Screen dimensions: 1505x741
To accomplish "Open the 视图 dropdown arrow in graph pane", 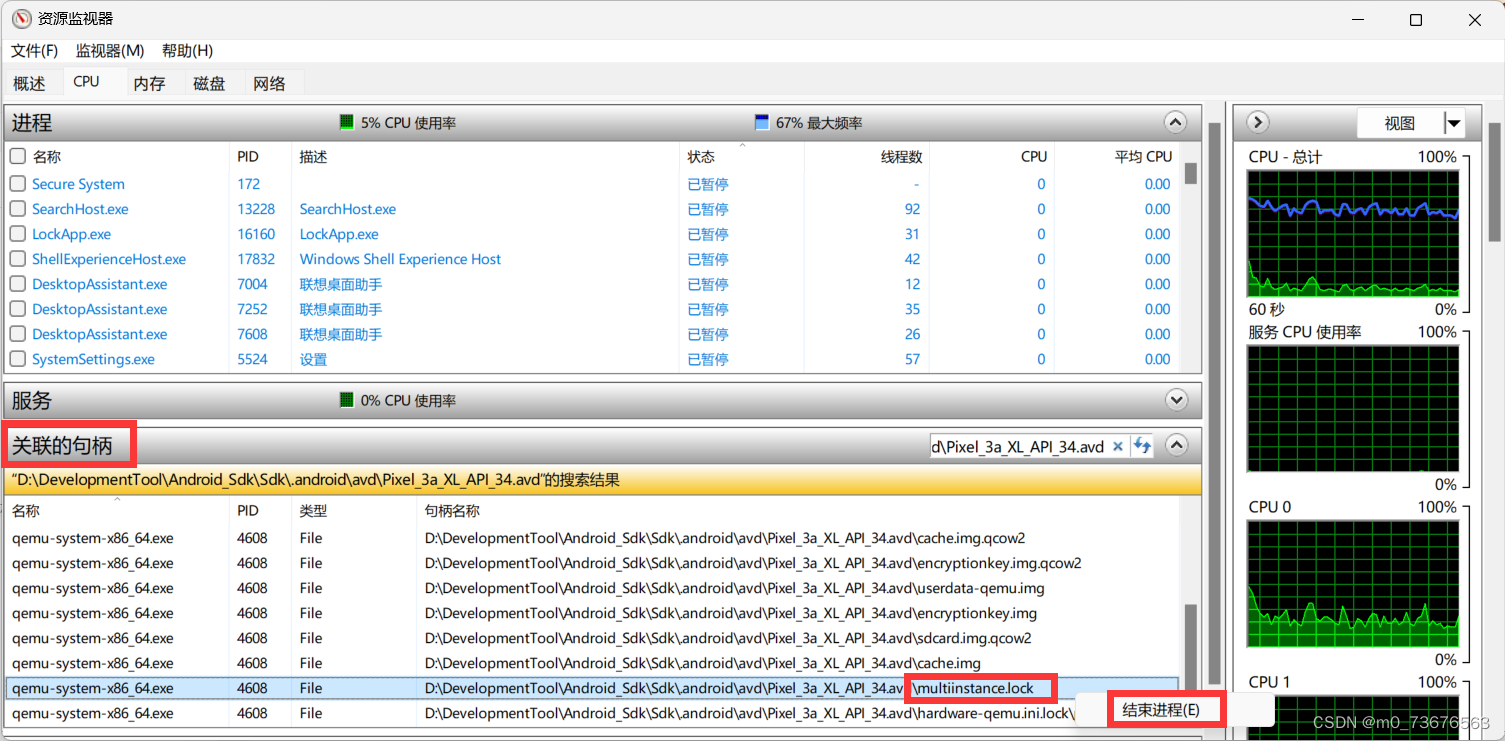I will (1454, 124).
